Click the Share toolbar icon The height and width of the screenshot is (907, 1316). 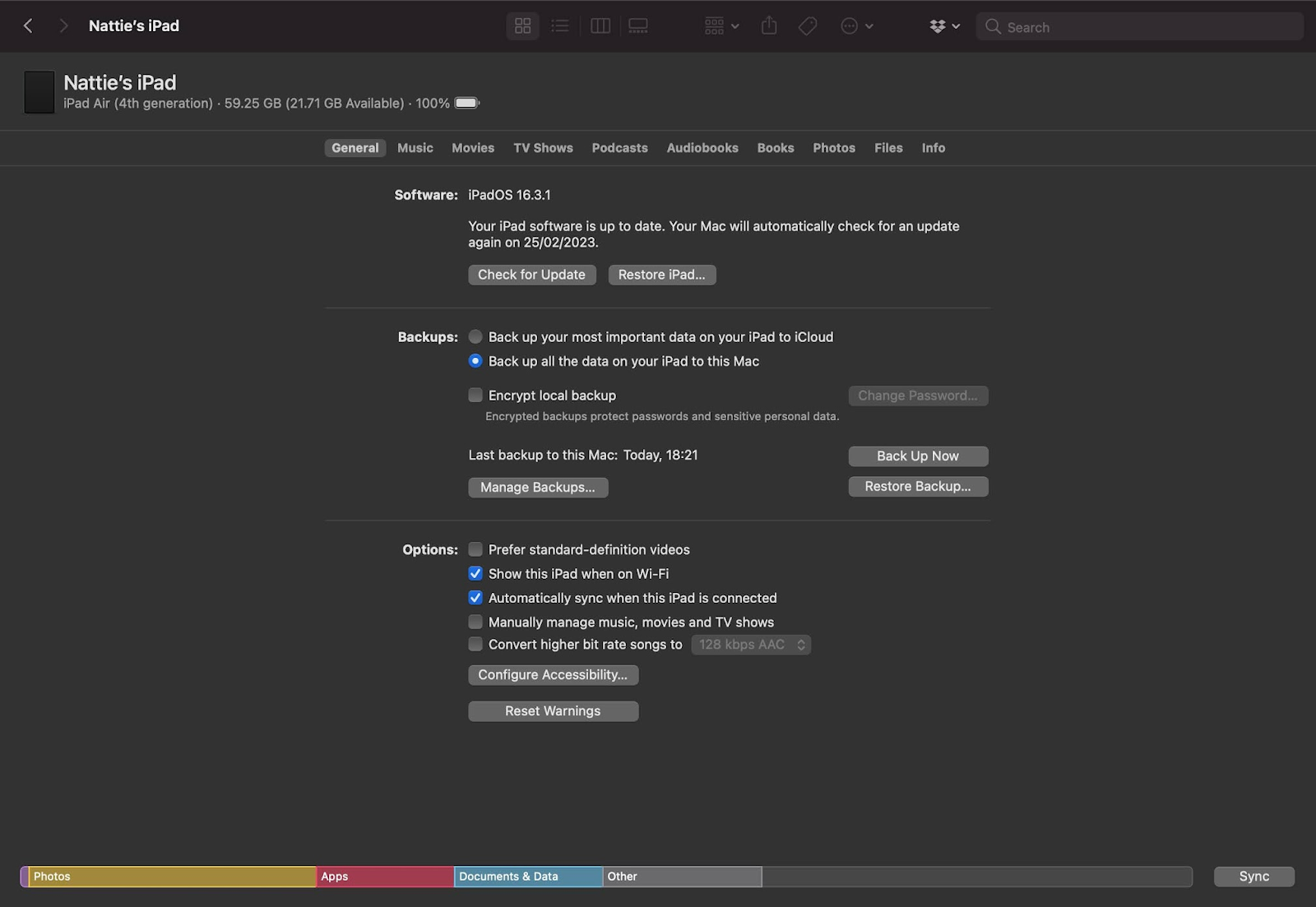point(769,26)
